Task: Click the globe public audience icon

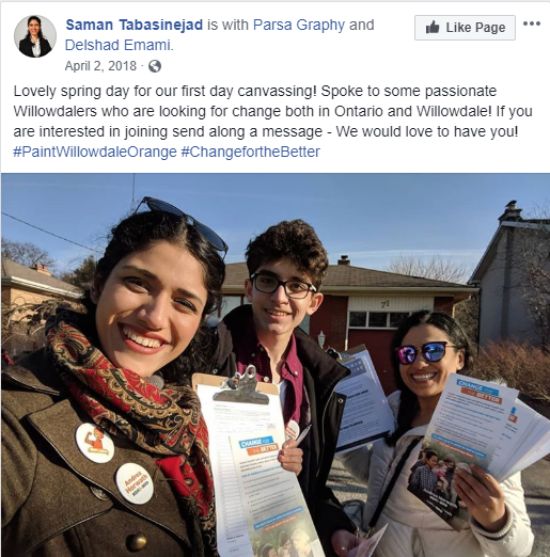Action: tap(155, 66)
